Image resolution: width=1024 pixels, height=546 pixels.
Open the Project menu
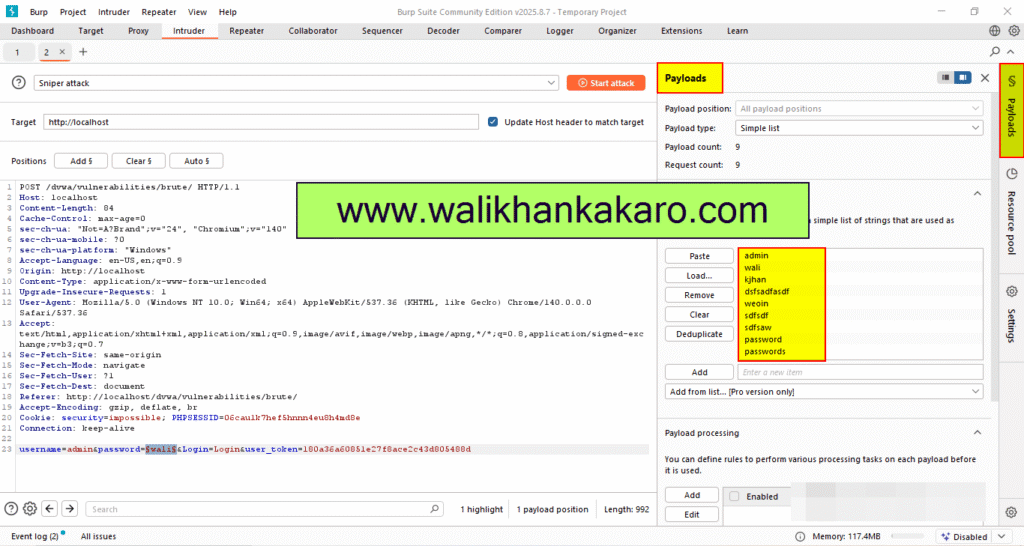(x=72, y=12)
